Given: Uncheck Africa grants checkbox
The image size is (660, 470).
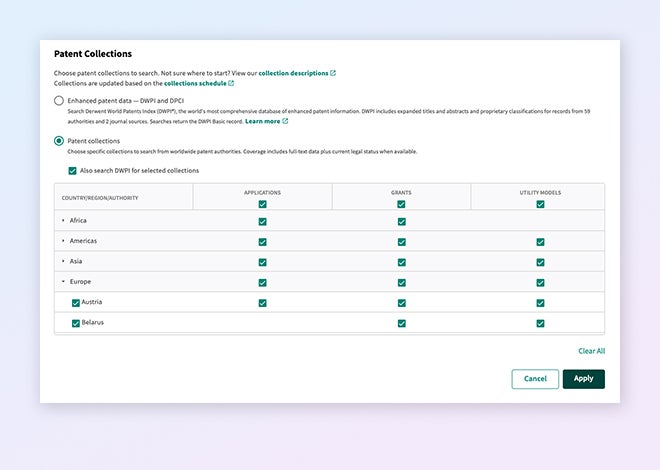Looking at the screenshot, I should click(401, 220).
